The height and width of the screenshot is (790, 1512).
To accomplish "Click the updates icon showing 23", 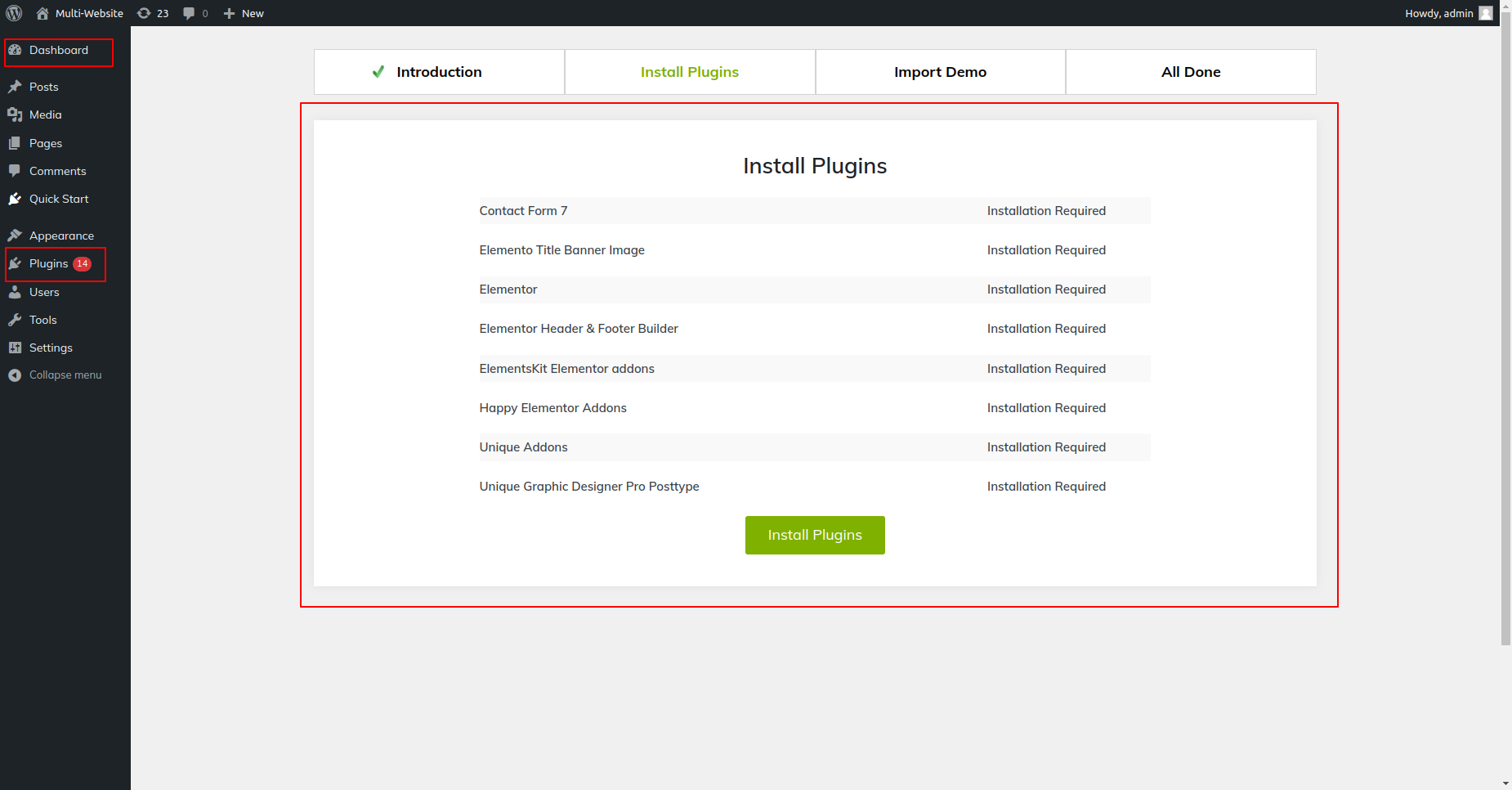I will tap(145, 13).
